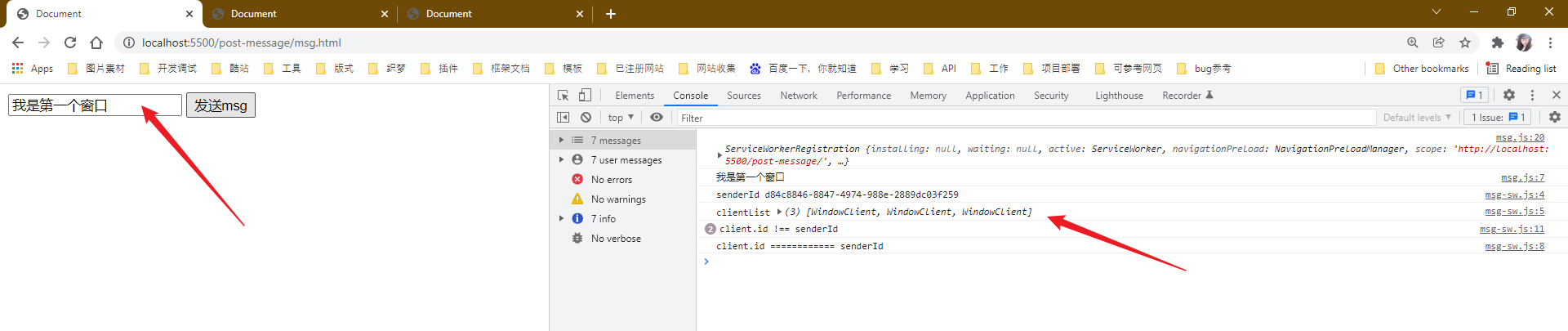Open zoom control in address bar
This screenshot has width=1568, height=331.
tap(1413, 42)
